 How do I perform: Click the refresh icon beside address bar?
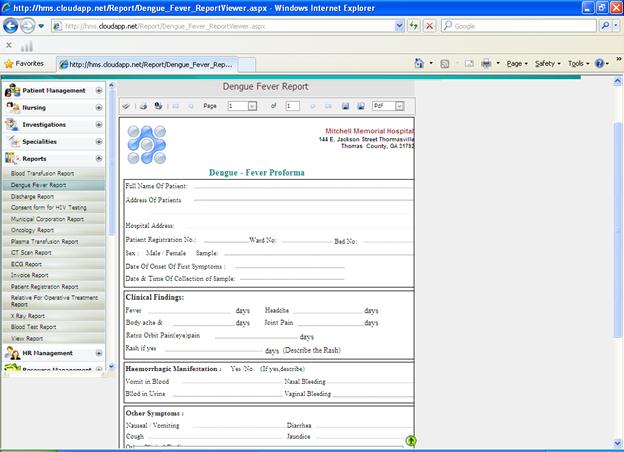(414, 26)
